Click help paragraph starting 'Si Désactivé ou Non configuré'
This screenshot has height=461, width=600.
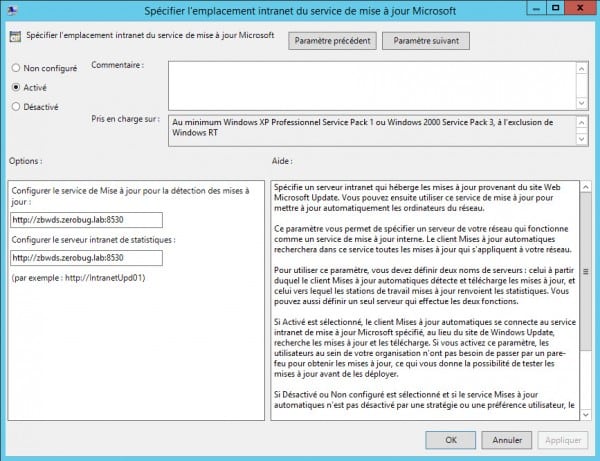425,399
